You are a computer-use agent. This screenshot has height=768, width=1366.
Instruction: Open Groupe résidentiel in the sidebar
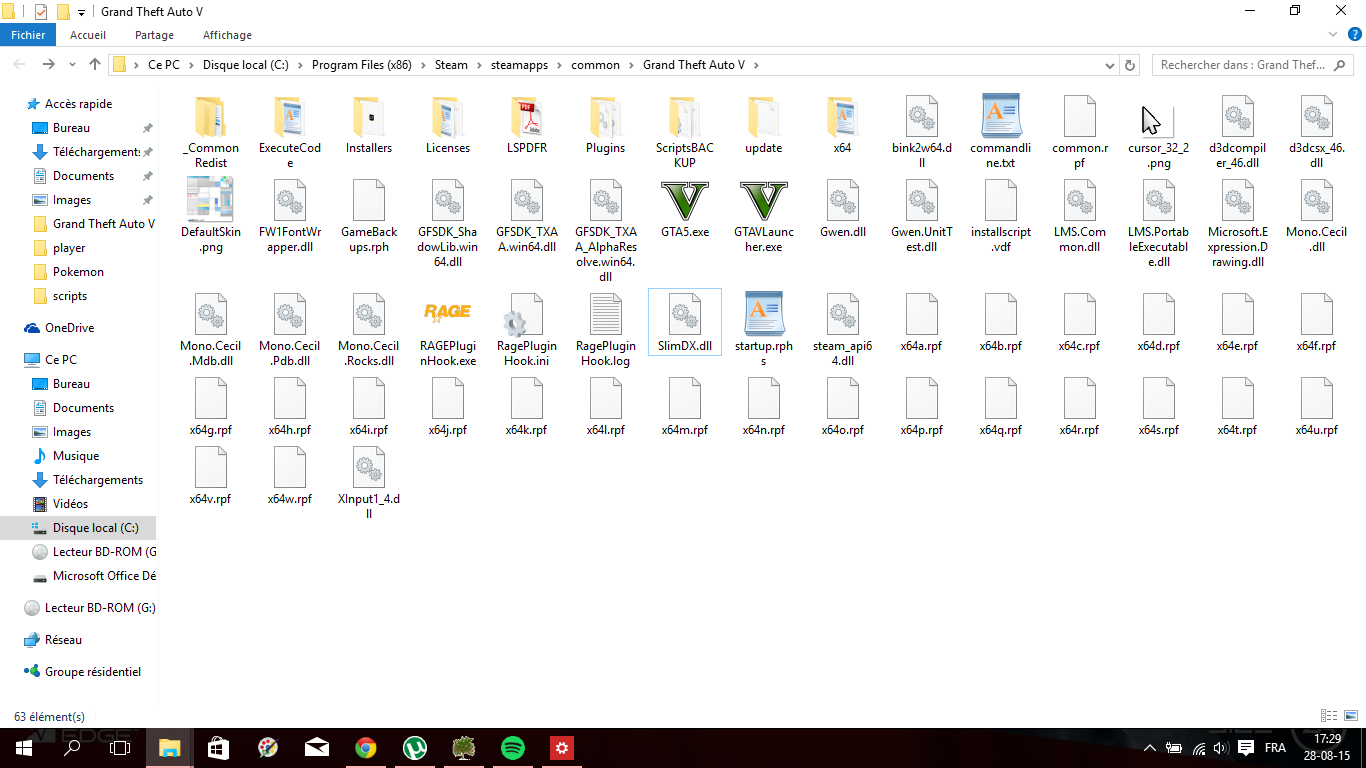tap(92, 672)
